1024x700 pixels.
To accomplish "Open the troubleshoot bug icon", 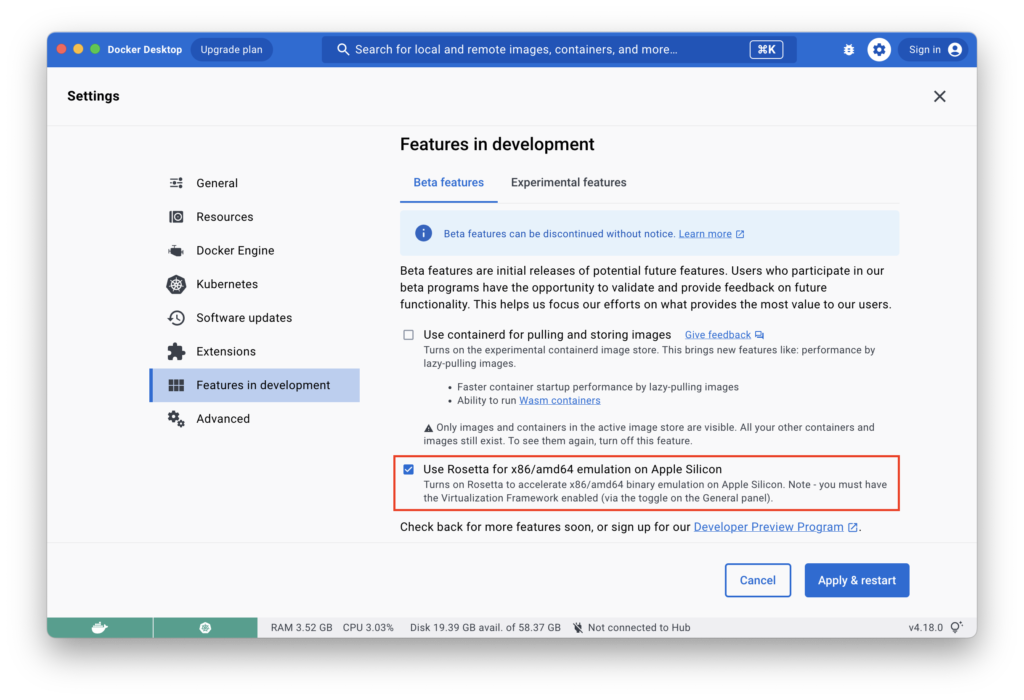I will [849, 50].
